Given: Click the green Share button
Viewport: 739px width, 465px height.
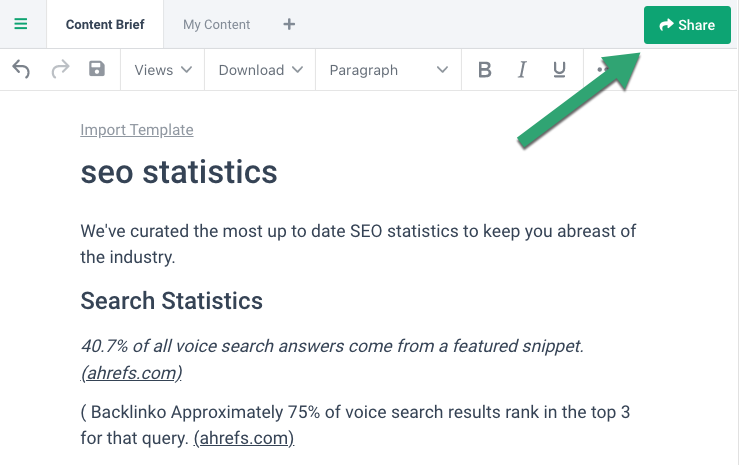Looking at the screenshot, I should click(687, 25).
